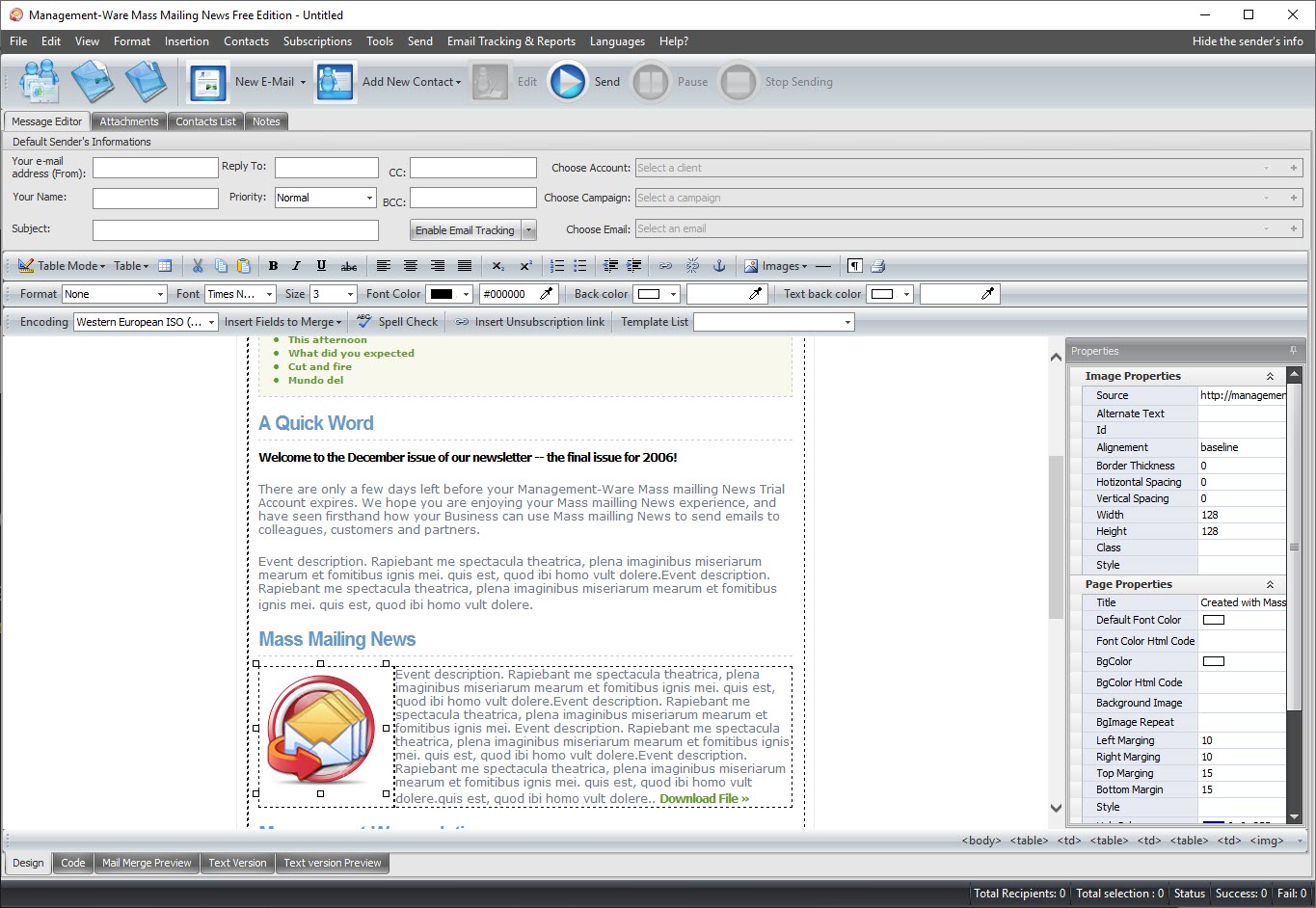Open the Choose Account selector

point(969,168)
